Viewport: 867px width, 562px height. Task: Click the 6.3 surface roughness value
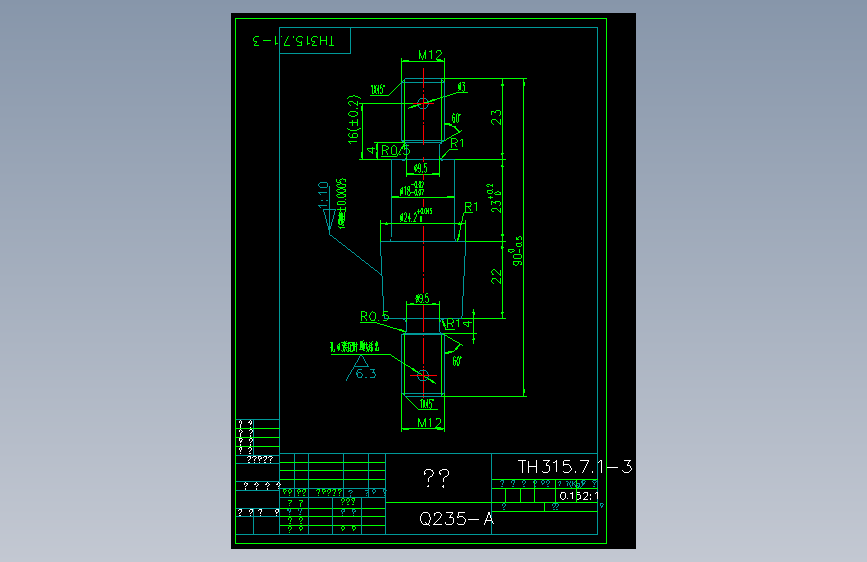365,374
